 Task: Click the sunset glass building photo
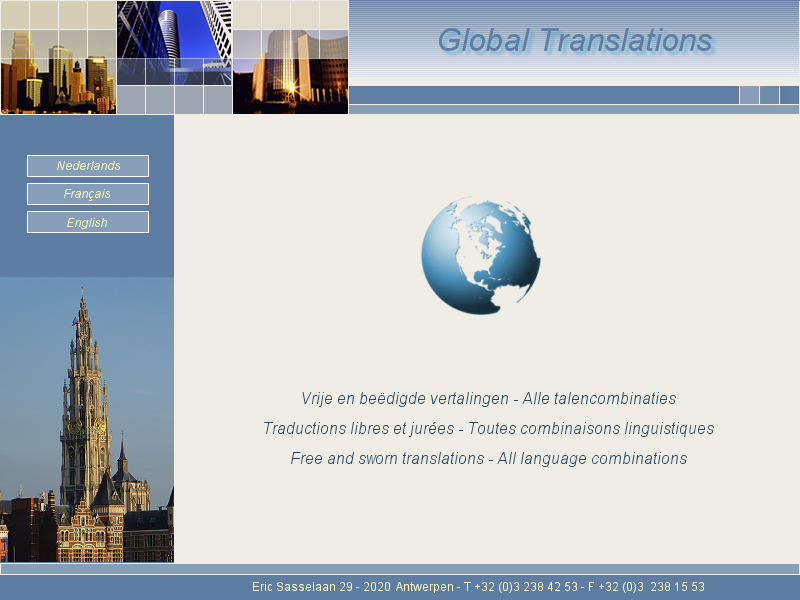click(290, 57)
